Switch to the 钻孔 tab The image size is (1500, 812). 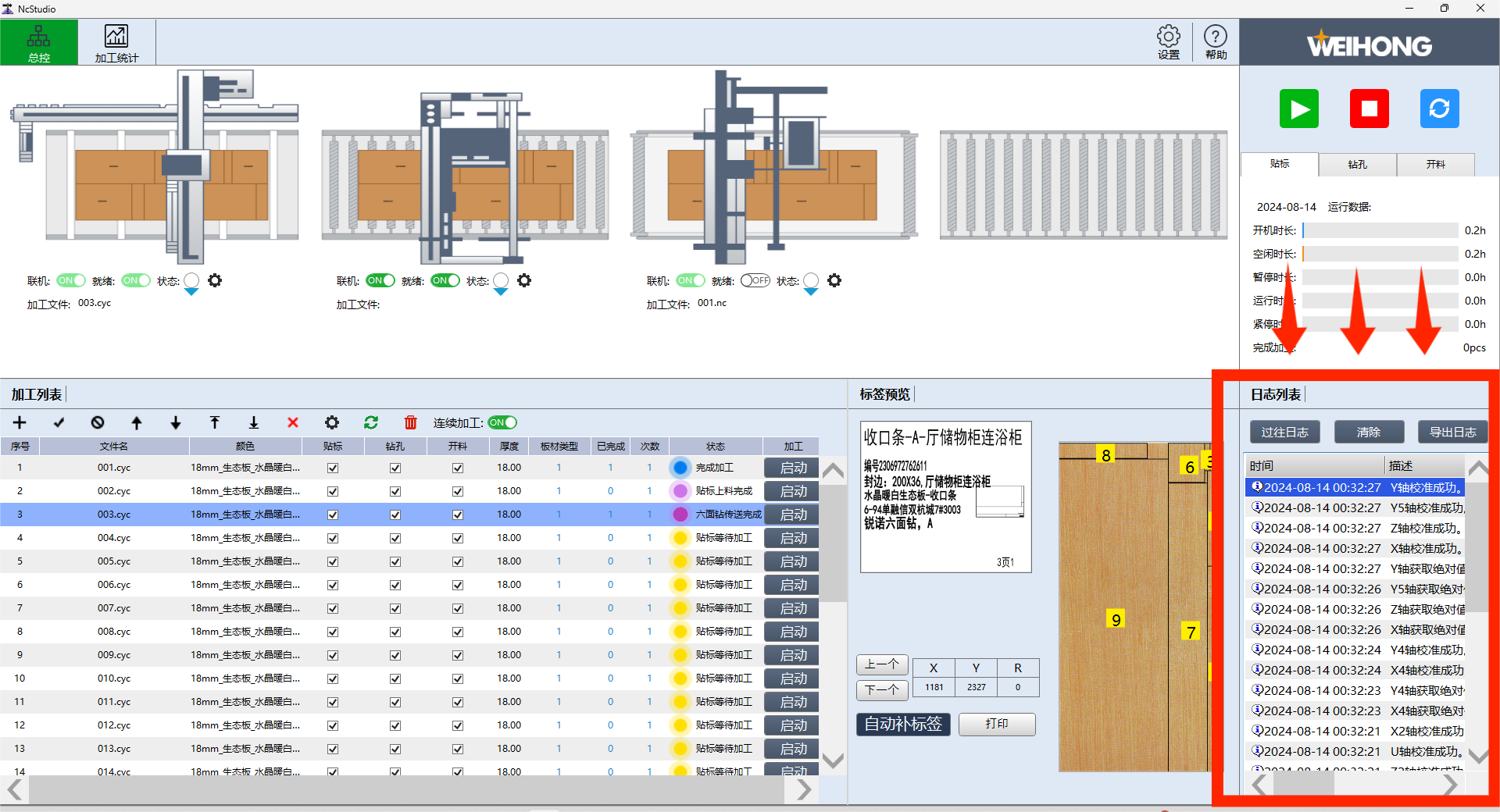[x=1357, y=165]
